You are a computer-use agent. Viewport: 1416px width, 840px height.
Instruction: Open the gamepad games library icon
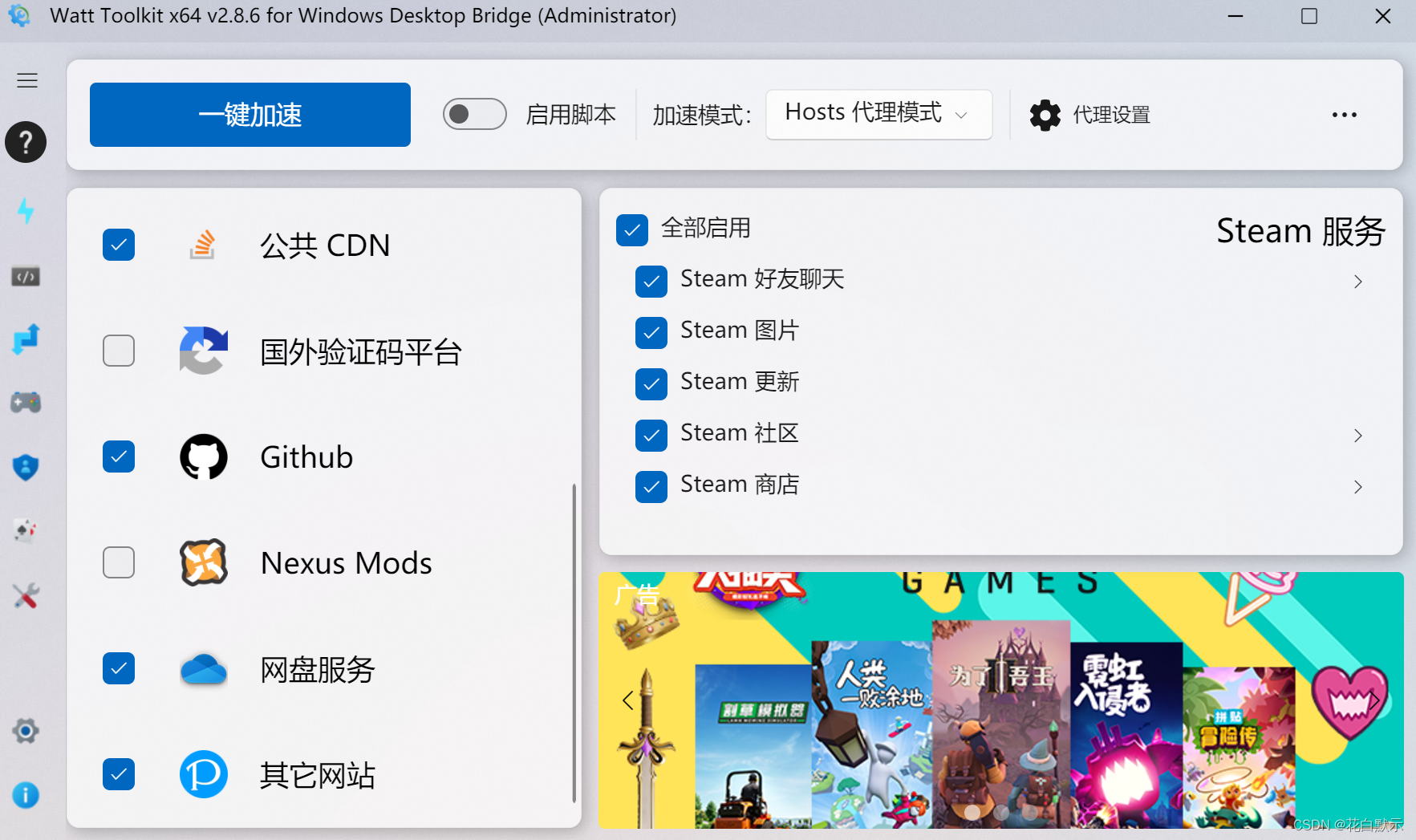(x=26, y=403)
